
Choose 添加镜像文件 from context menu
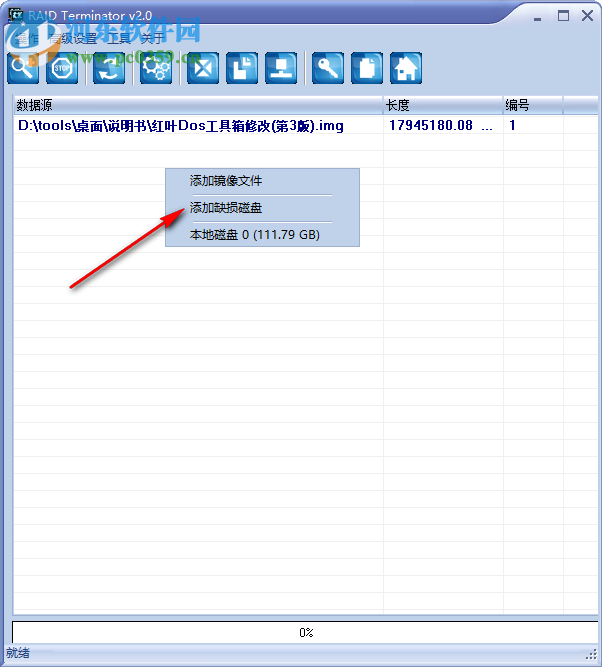[262, 181]
